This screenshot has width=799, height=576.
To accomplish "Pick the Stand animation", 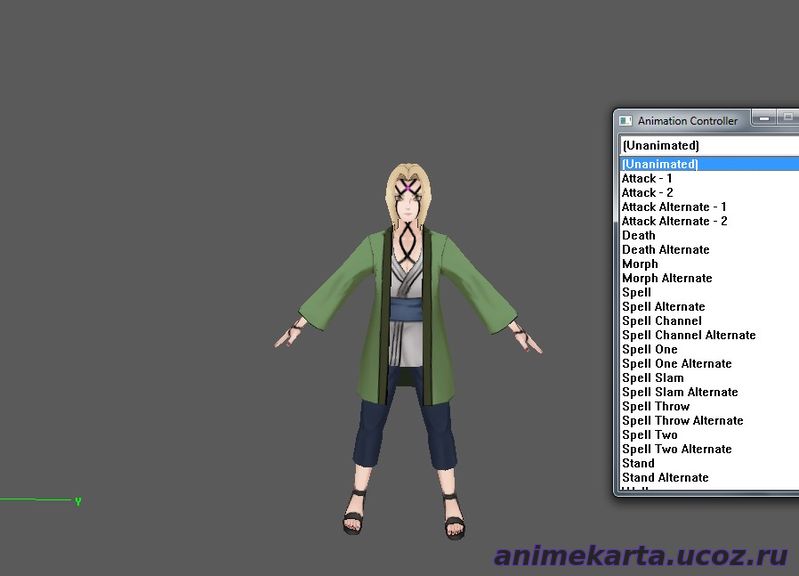I will coord(709,464).
